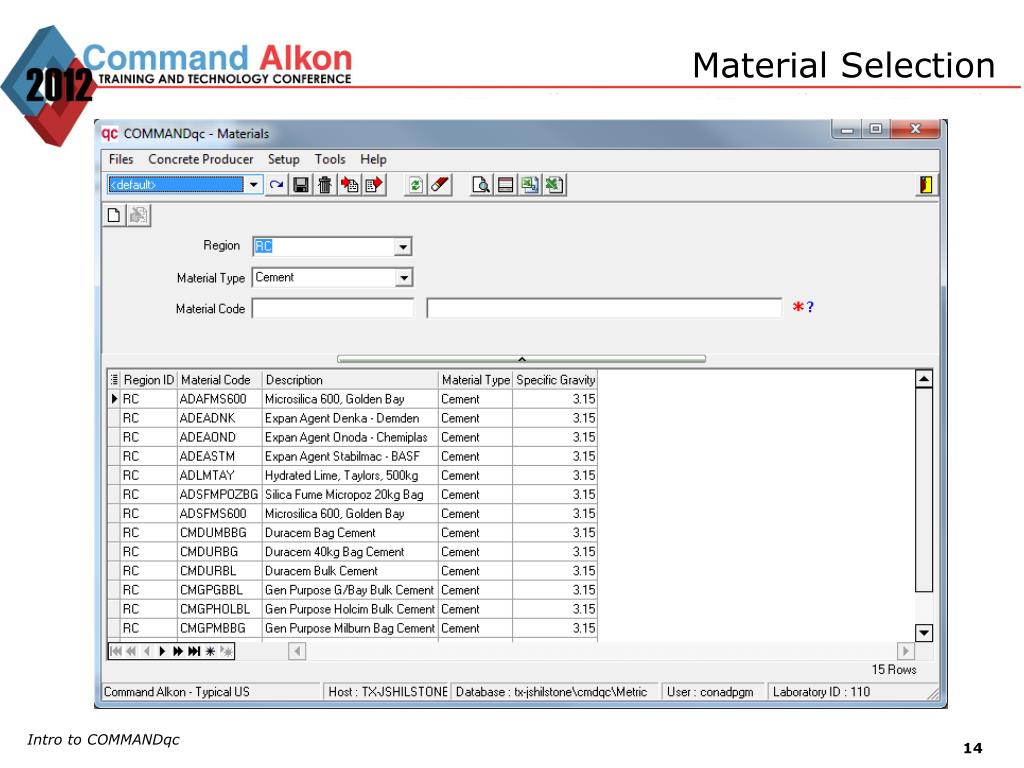Click the vertical scrollbar up arrow
Screen dimensions: 1024x768
click(923, 379)
